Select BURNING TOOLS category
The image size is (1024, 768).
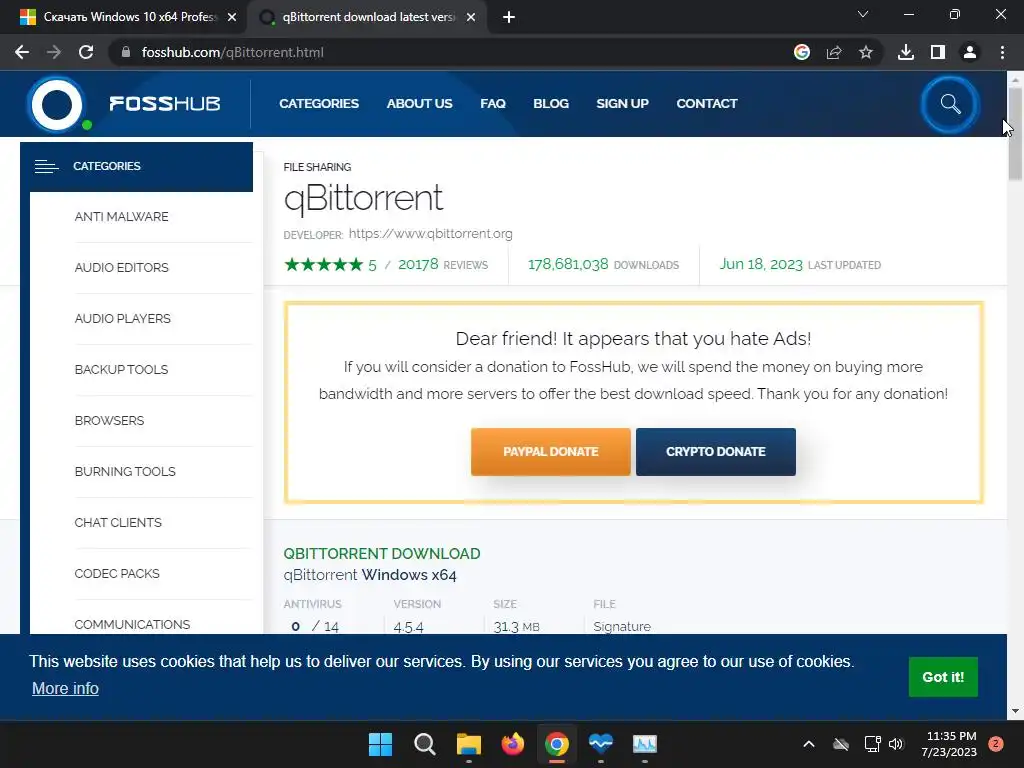click(125, 472)
